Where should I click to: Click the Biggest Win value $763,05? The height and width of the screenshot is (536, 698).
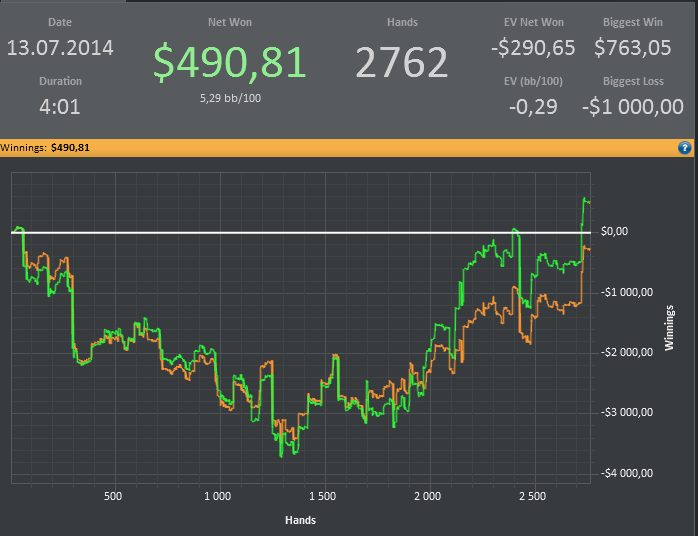(633, 48)
